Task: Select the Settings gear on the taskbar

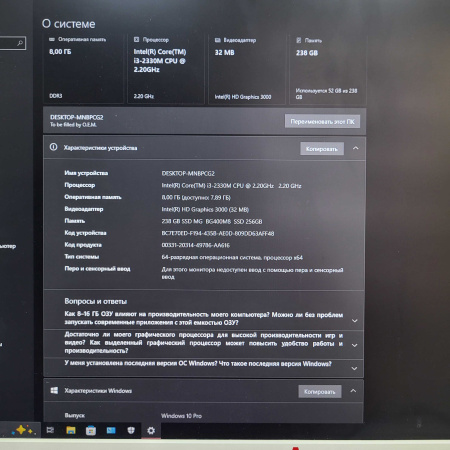Action: point(151,431)
